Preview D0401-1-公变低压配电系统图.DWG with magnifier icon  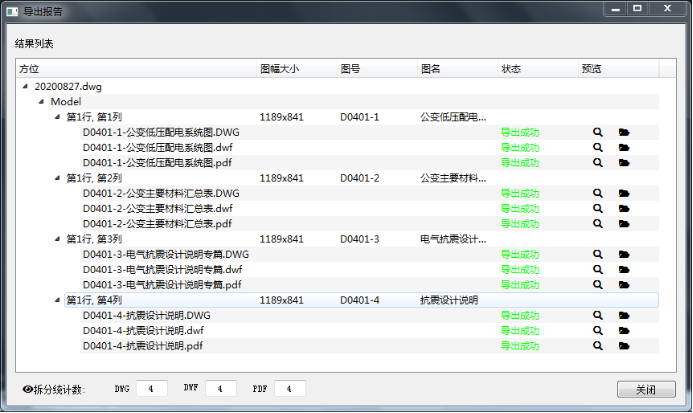598,132
